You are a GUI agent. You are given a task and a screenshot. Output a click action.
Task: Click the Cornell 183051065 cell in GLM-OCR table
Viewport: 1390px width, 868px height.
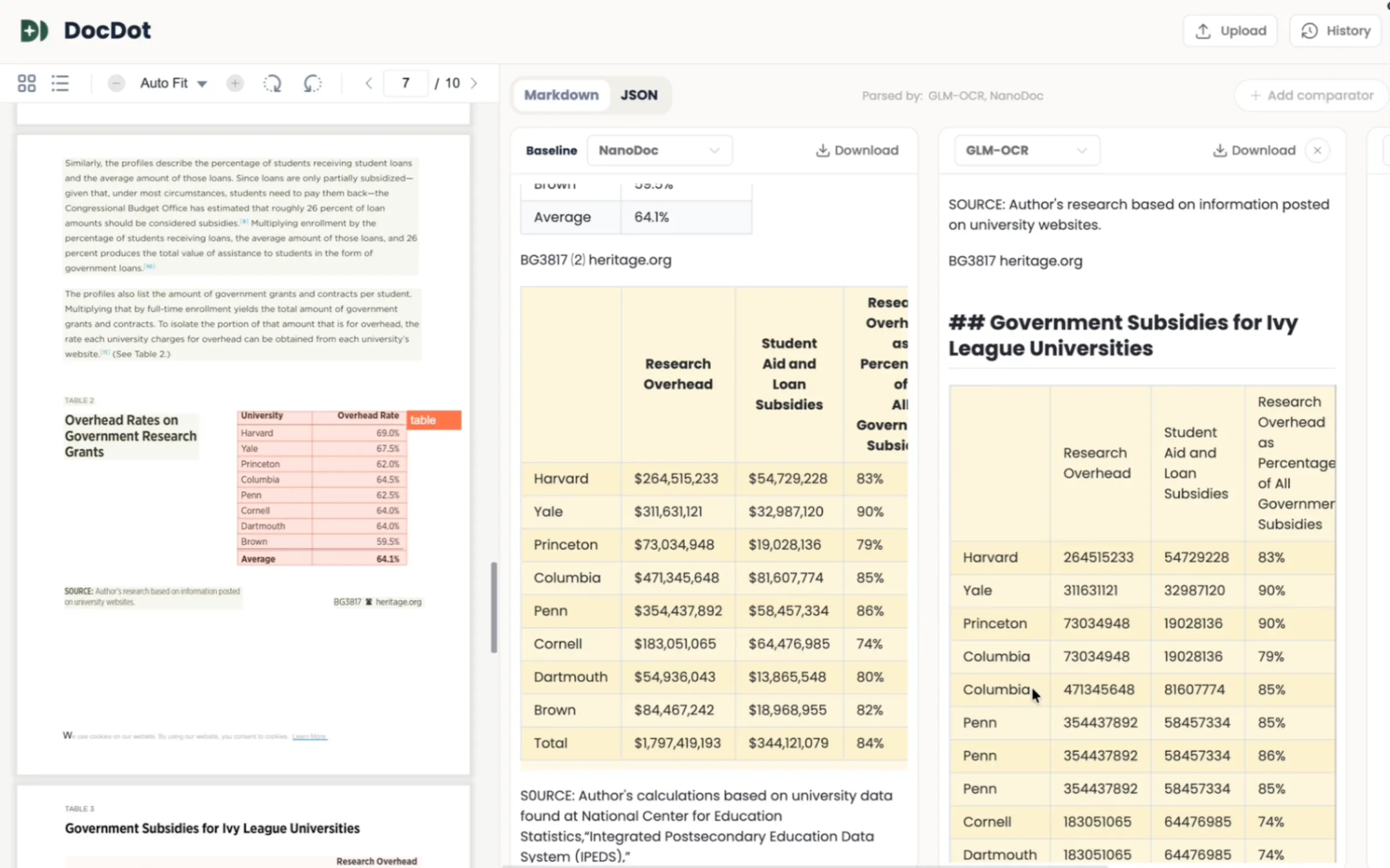pos(1100,822)
